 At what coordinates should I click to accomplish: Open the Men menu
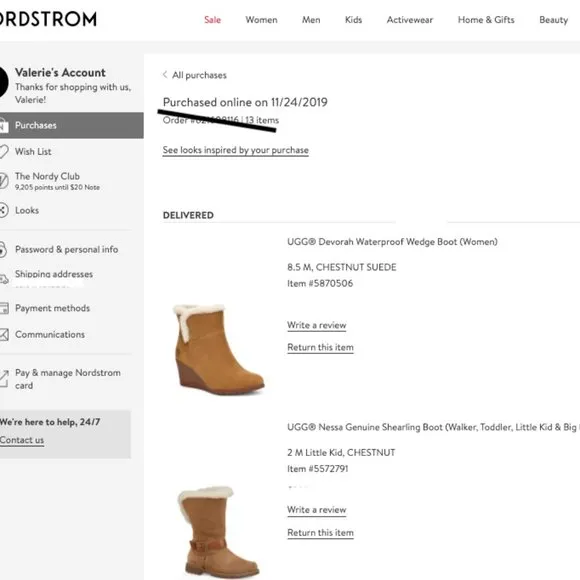(311, 20)
